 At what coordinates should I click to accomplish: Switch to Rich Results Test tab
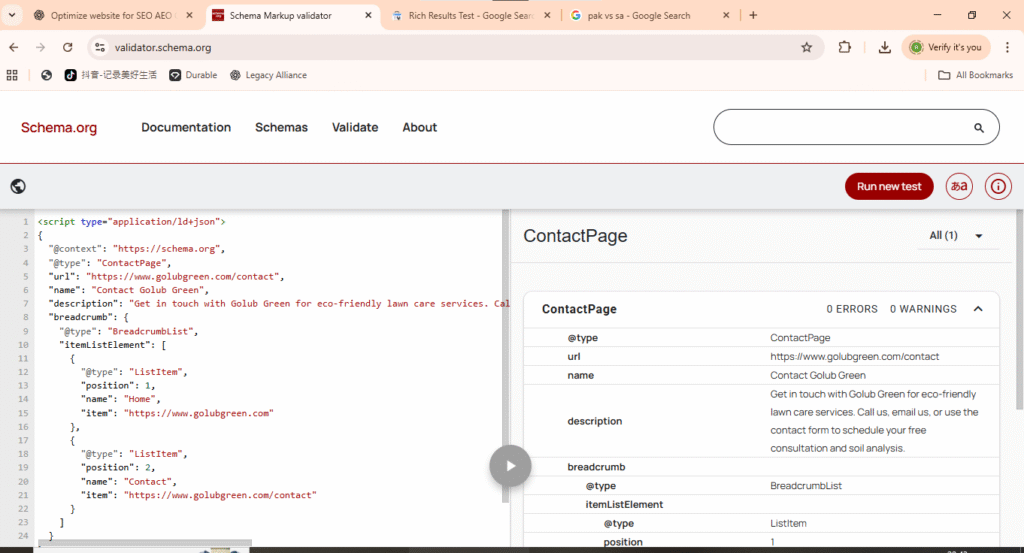click(x=470, y=15)
